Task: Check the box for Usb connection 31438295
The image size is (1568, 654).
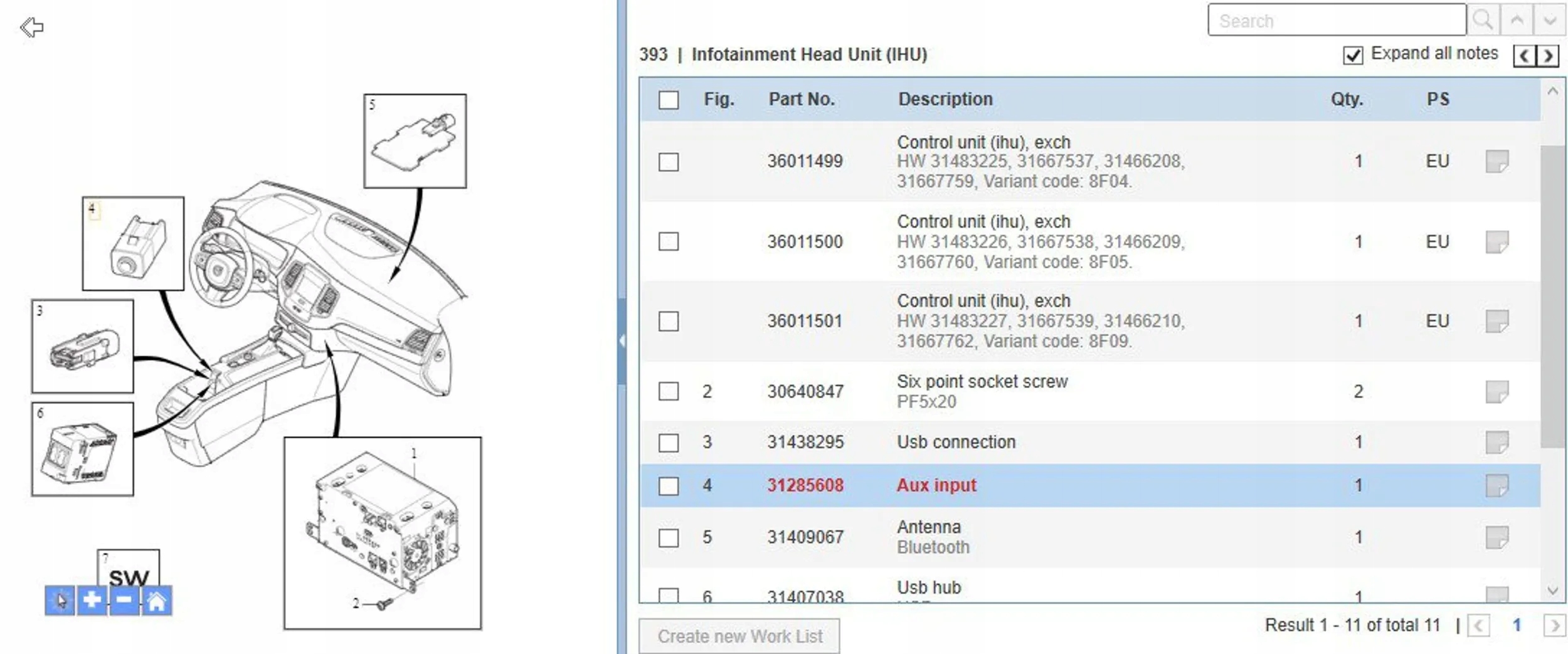Action: point(669,443)
